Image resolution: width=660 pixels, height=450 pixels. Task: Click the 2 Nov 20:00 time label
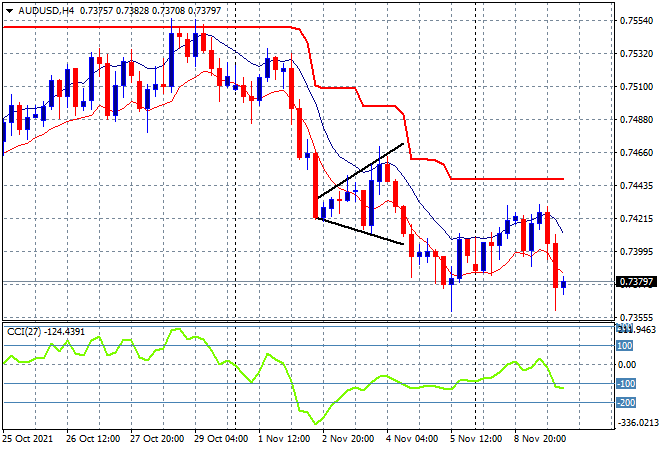(x=348, y=439)
